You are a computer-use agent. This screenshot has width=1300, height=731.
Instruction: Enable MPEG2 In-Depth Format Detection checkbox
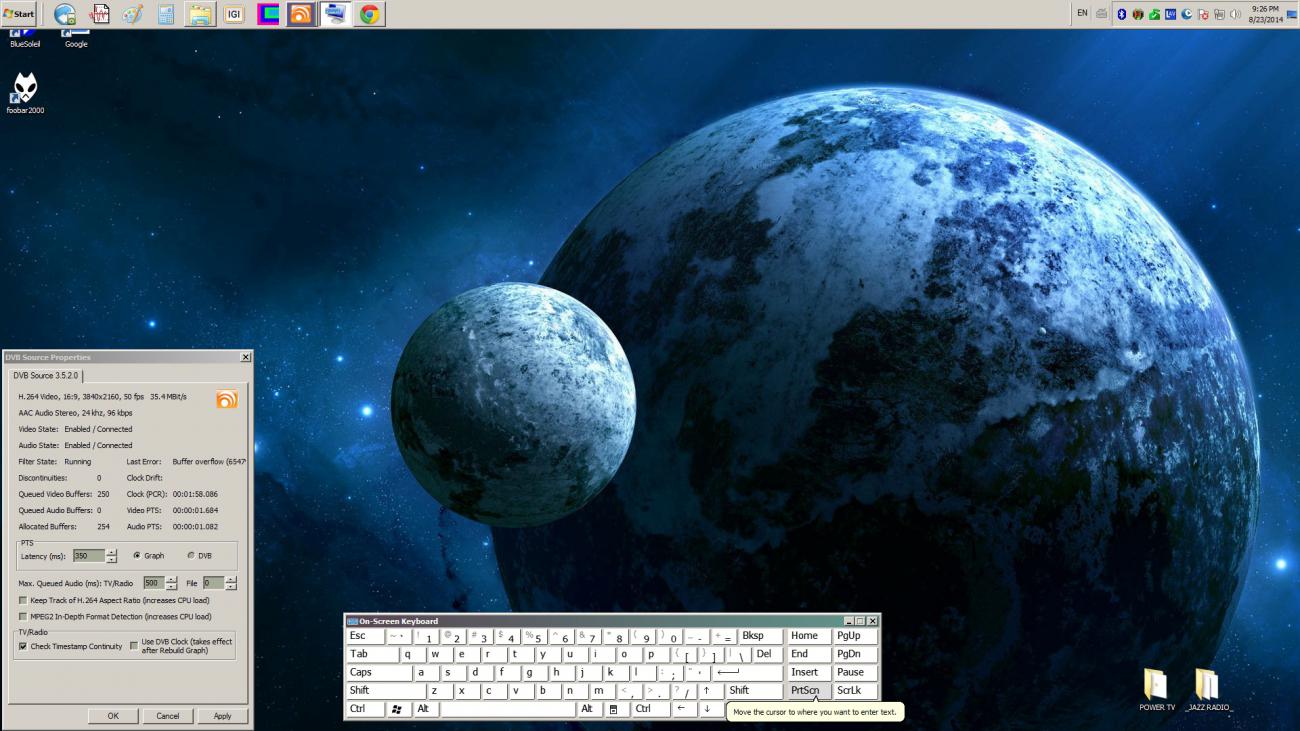click(x=23, y=617)
